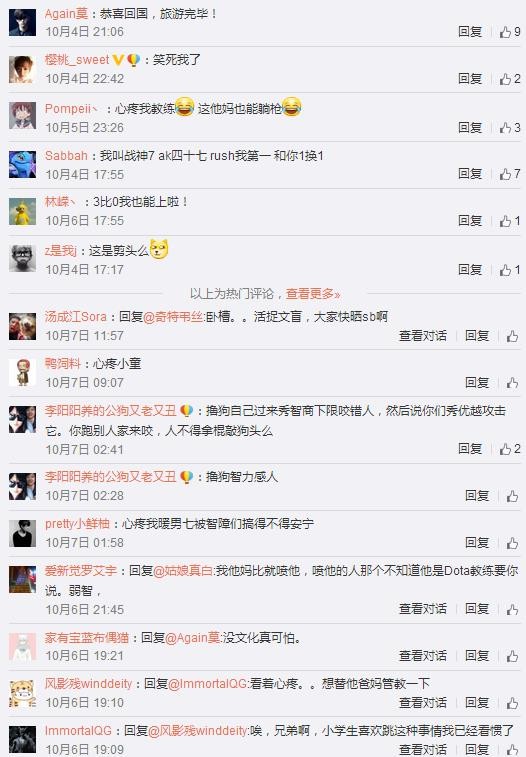The width and height of the screenshot is (526, 757).
Task: View conversation on 风影残winddeity's comment
Action: tap(423, 702)
